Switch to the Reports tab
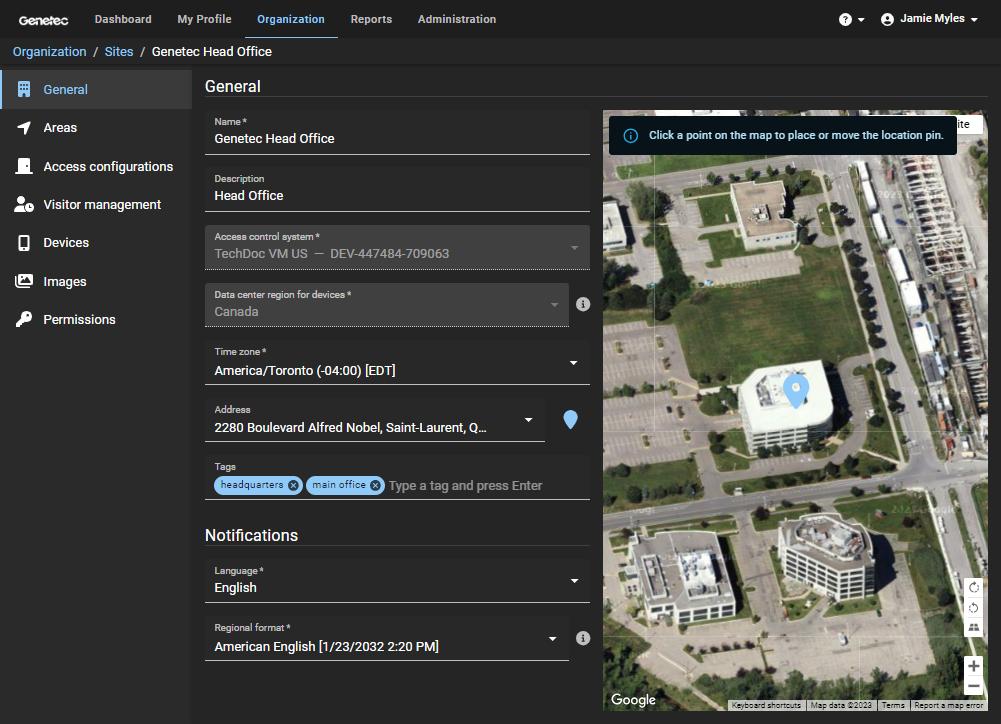The width and height of the screenshot is (1001, 724). point(371,19)
